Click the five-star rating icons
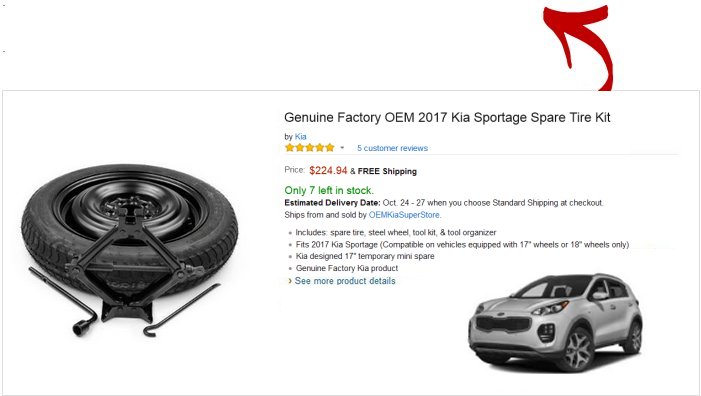 point(309,147)
